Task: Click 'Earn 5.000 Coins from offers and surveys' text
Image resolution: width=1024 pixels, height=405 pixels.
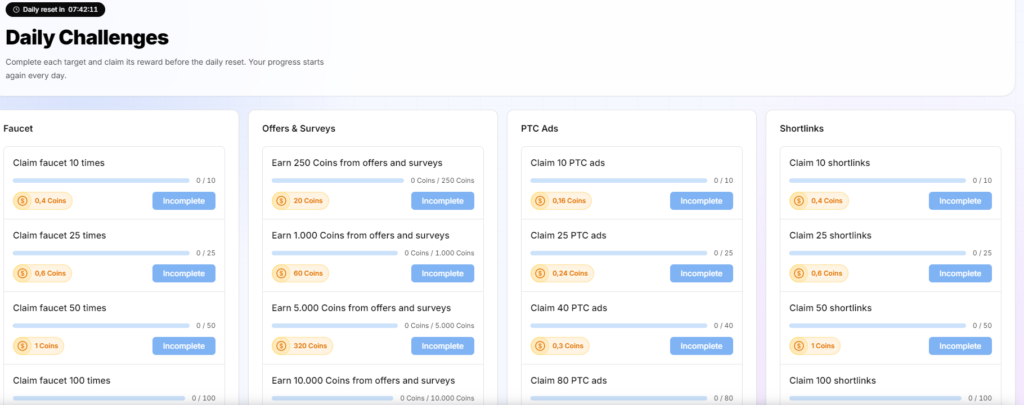Action: 361,308
